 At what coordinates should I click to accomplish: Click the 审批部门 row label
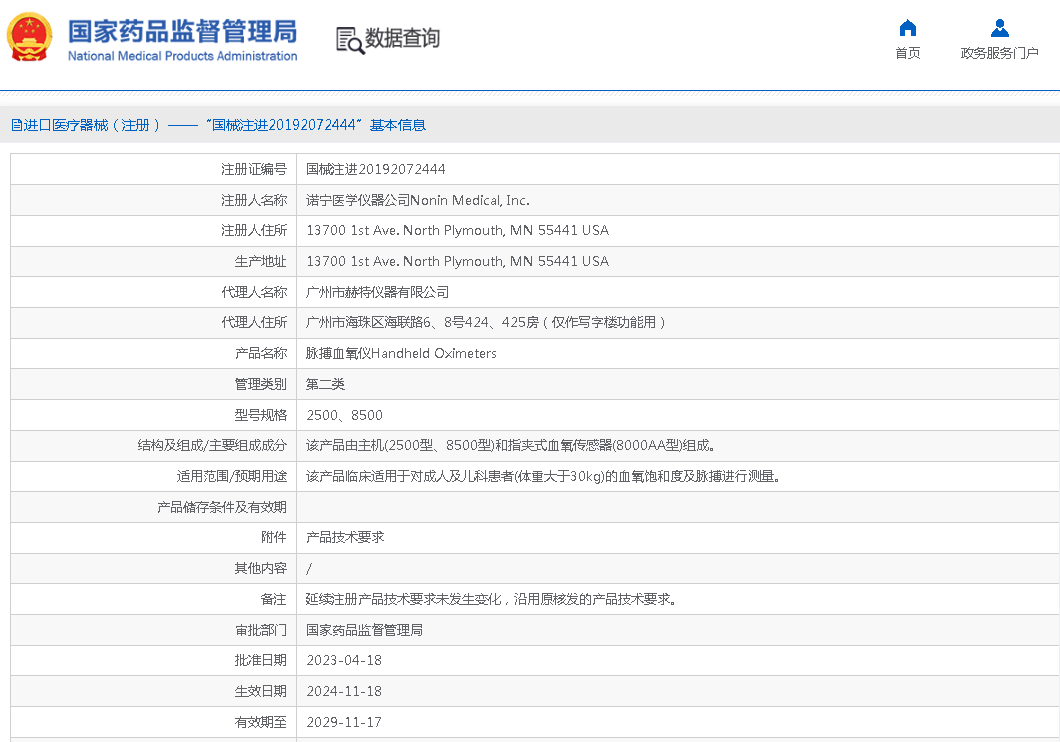point(260,630)
